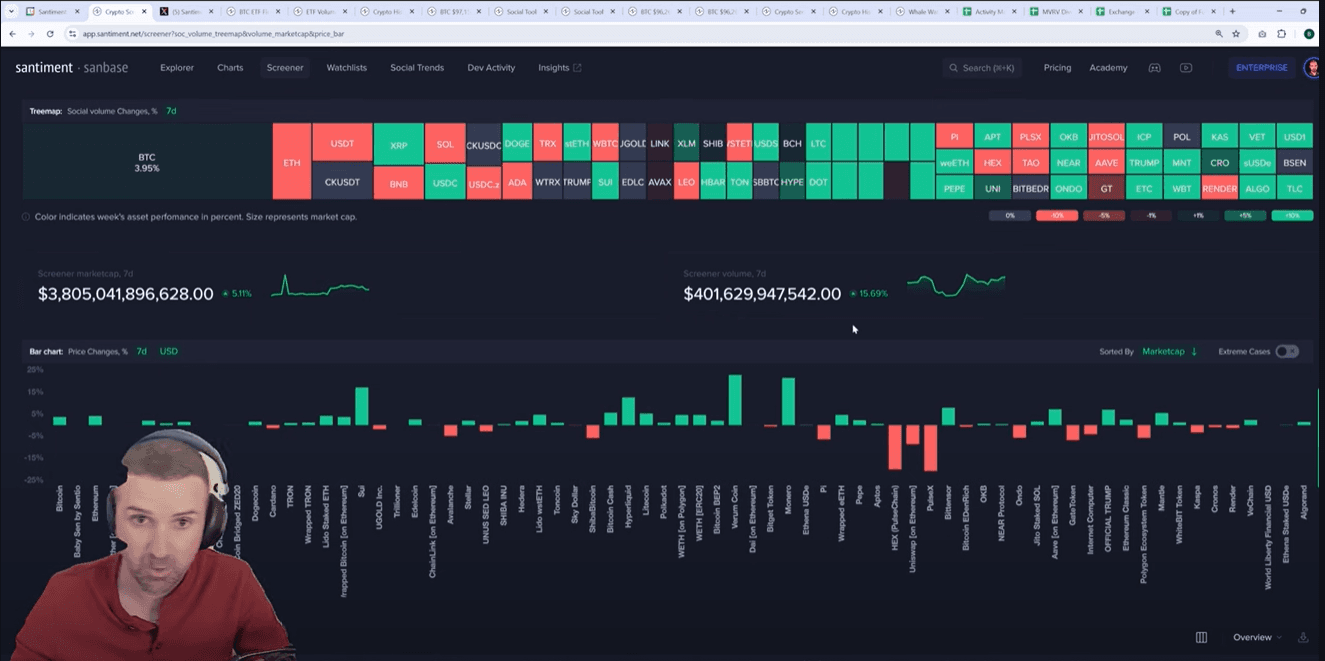Image resolution: width=1325 pixels, height=661 pixels.
Task: Open the Discord community icon
Action: tap(1154, 68)
